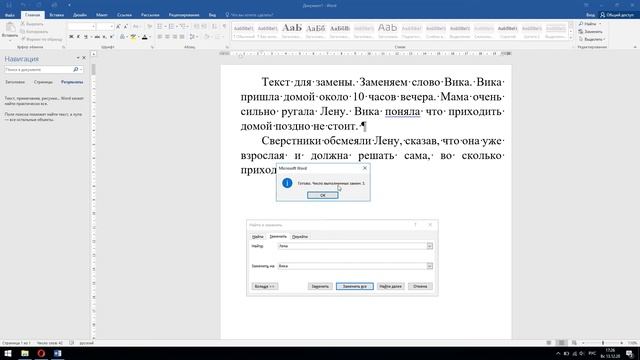Screen dimensions: 640x360
Task: Open the Файл ribbon tab
Action: (10, 15)
